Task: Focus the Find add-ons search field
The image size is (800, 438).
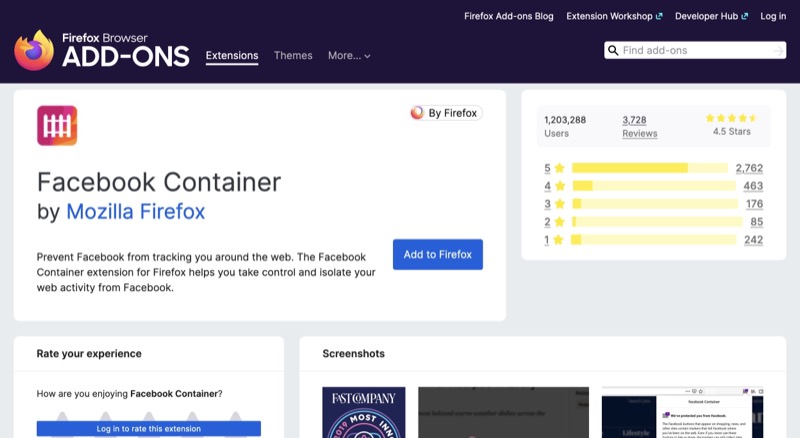Action: click(695, 50)
